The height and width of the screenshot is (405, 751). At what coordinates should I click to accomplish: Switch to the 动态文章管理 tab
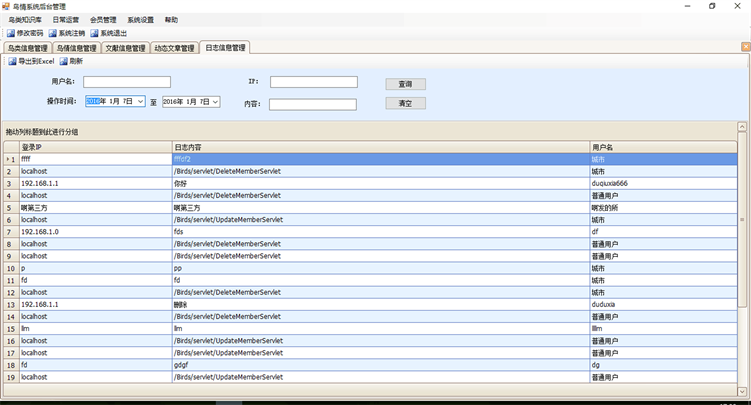[174, 47]
